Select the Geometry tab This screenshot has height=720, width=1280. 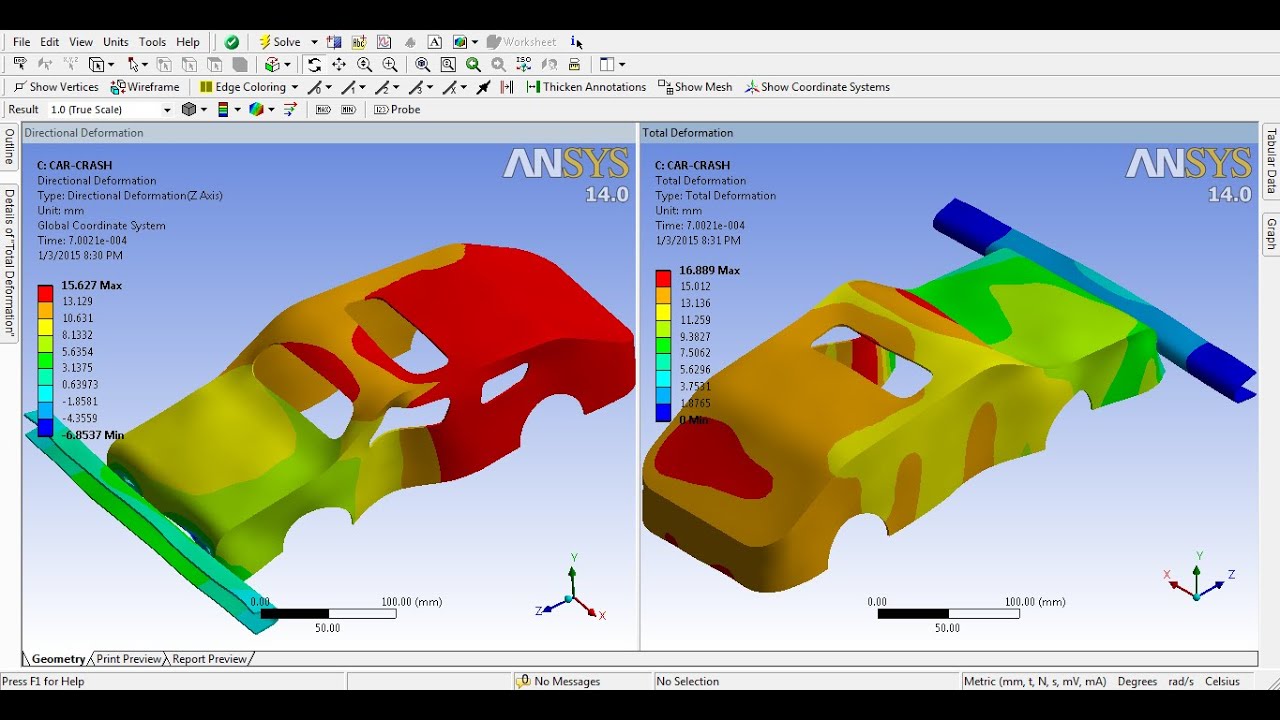pos(58,659)
